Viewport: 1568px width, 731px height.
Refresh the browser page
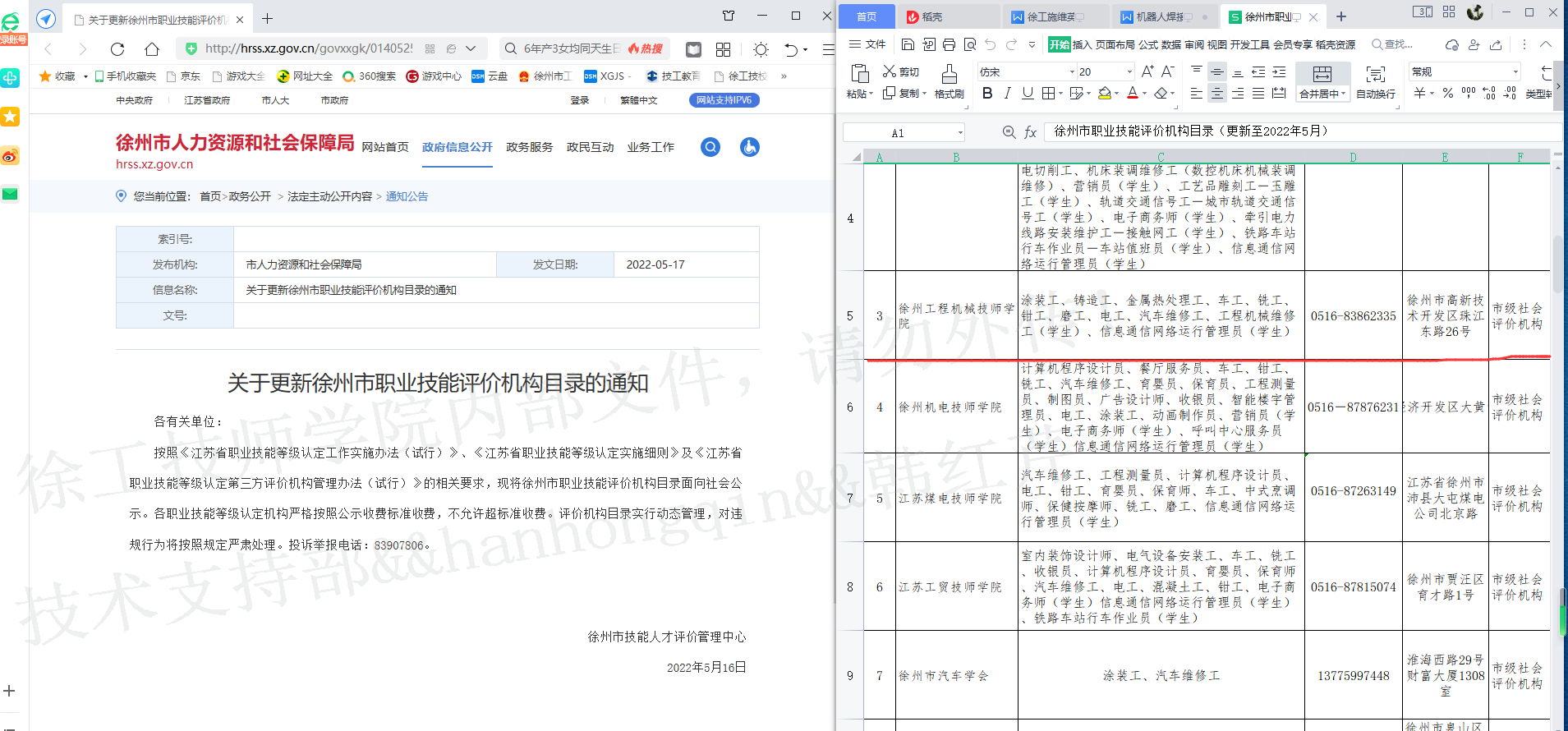pyautogui.click(x=117, y=49)
